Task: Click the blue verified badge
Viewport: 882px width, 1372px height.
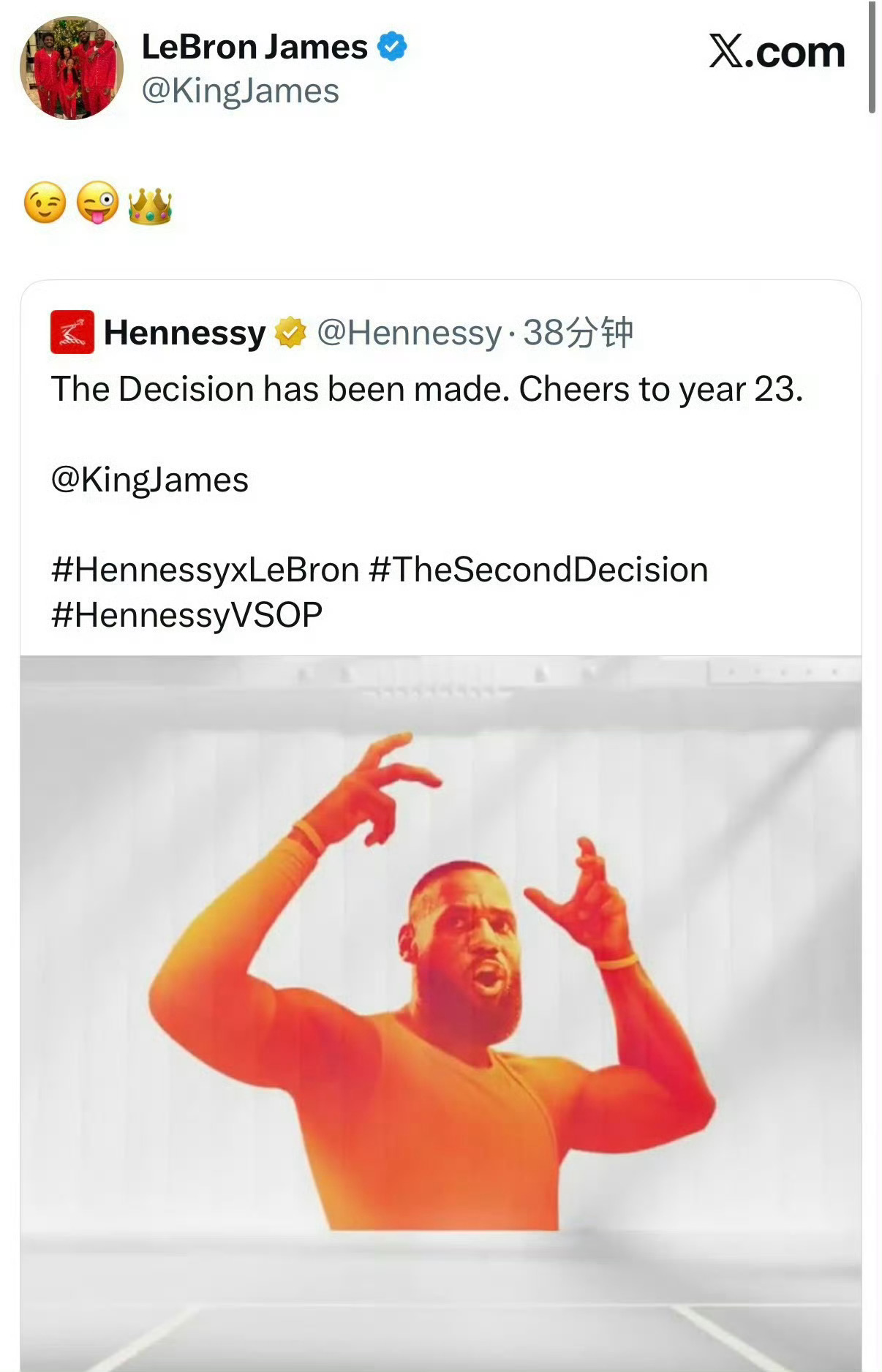Action: pos(392,47)
